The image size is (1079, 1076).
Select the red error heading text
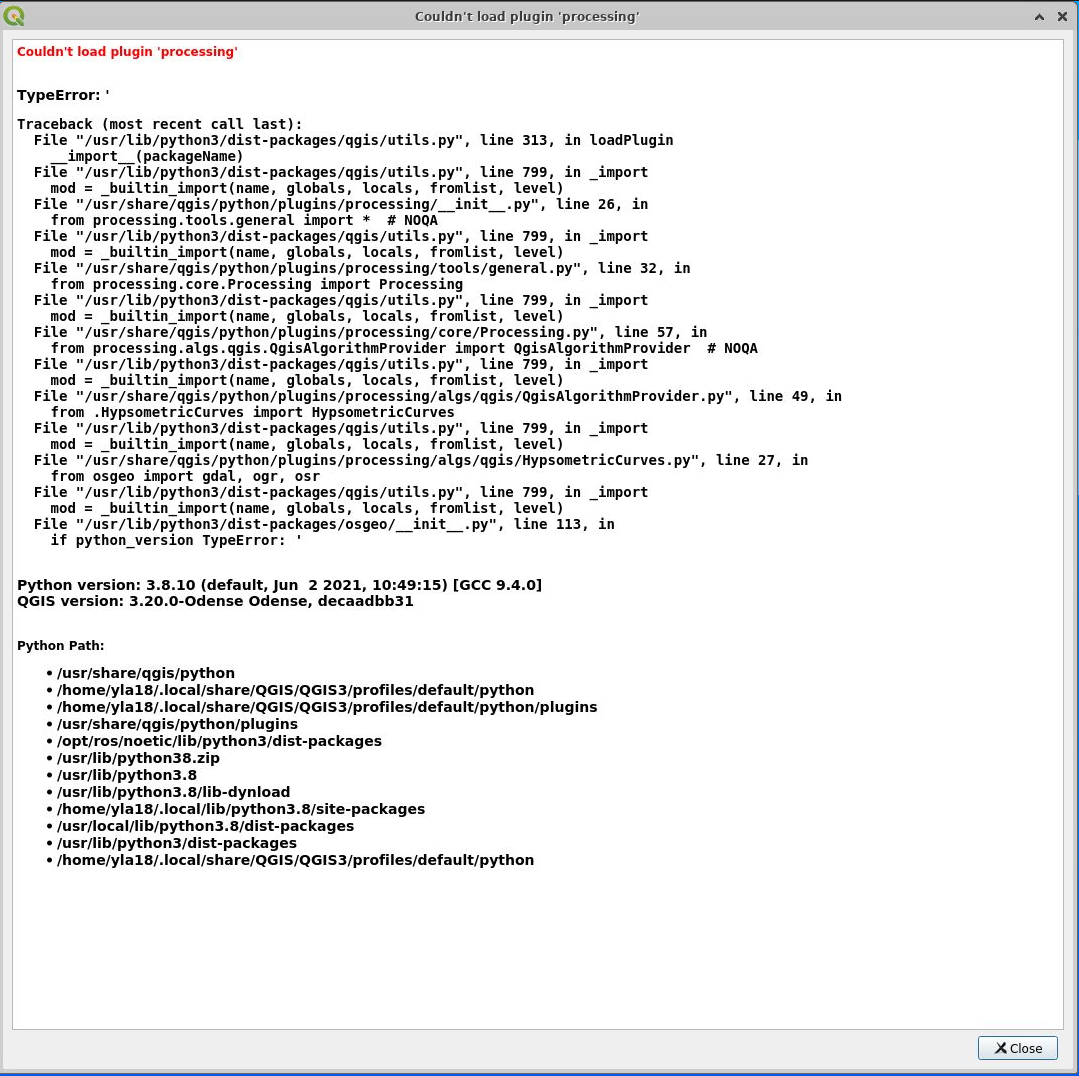pyautogui.click(x=127, y=51)
